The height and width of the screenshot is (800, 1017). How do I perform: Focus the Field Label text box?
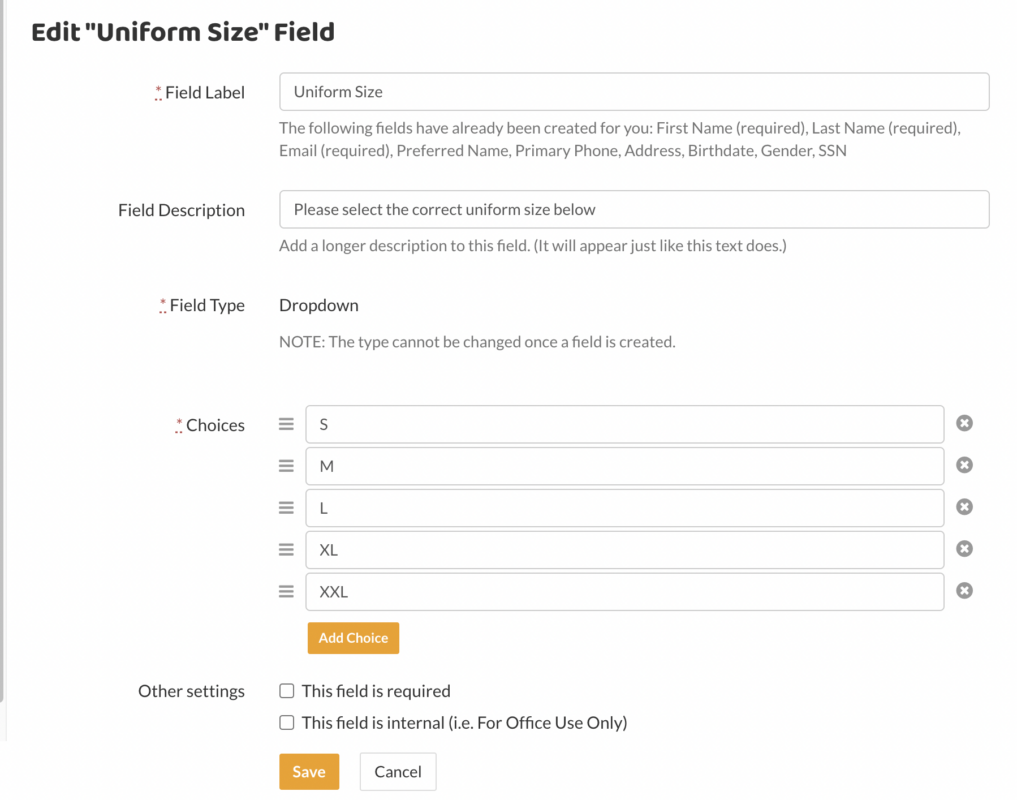634,92
